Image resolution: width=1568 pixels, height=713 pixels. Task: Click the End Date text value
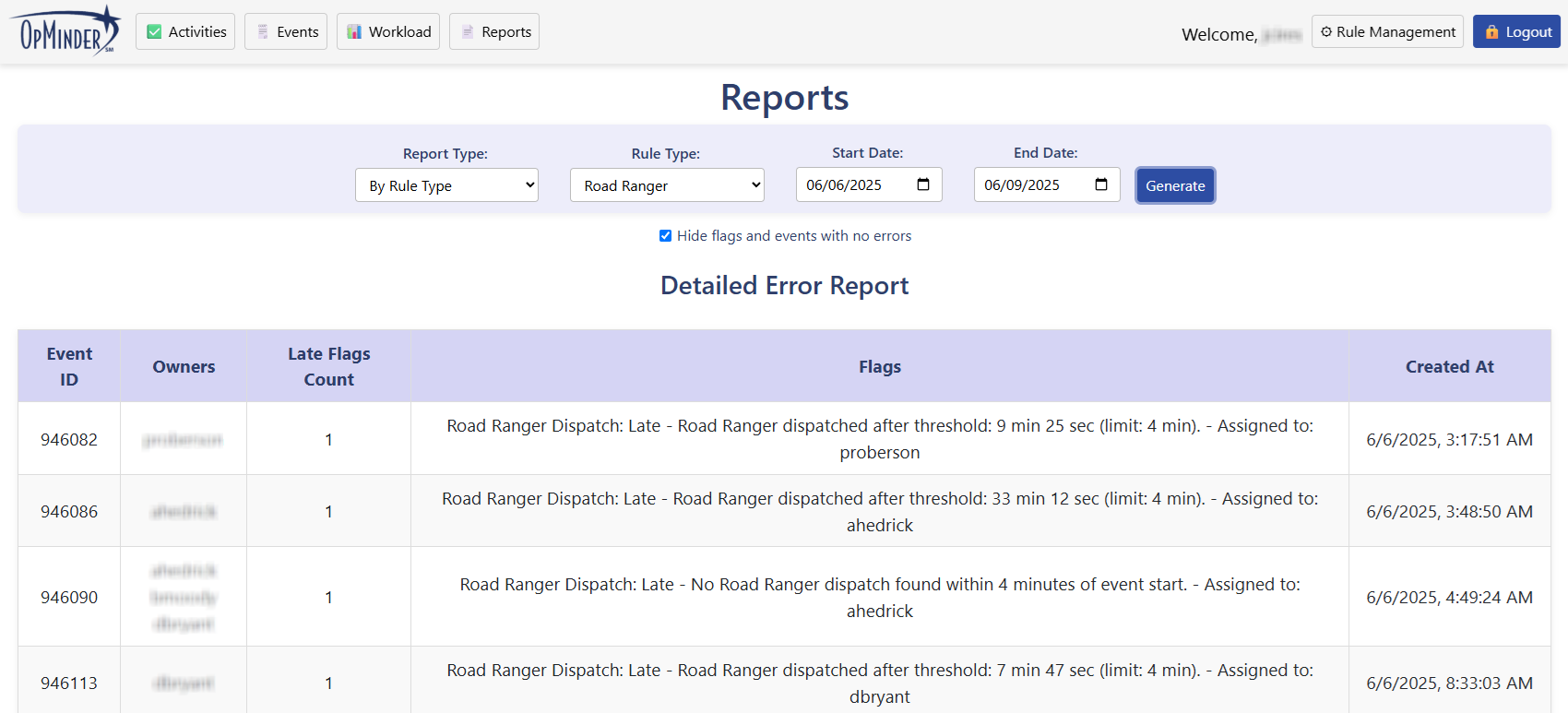point(1022,185)
